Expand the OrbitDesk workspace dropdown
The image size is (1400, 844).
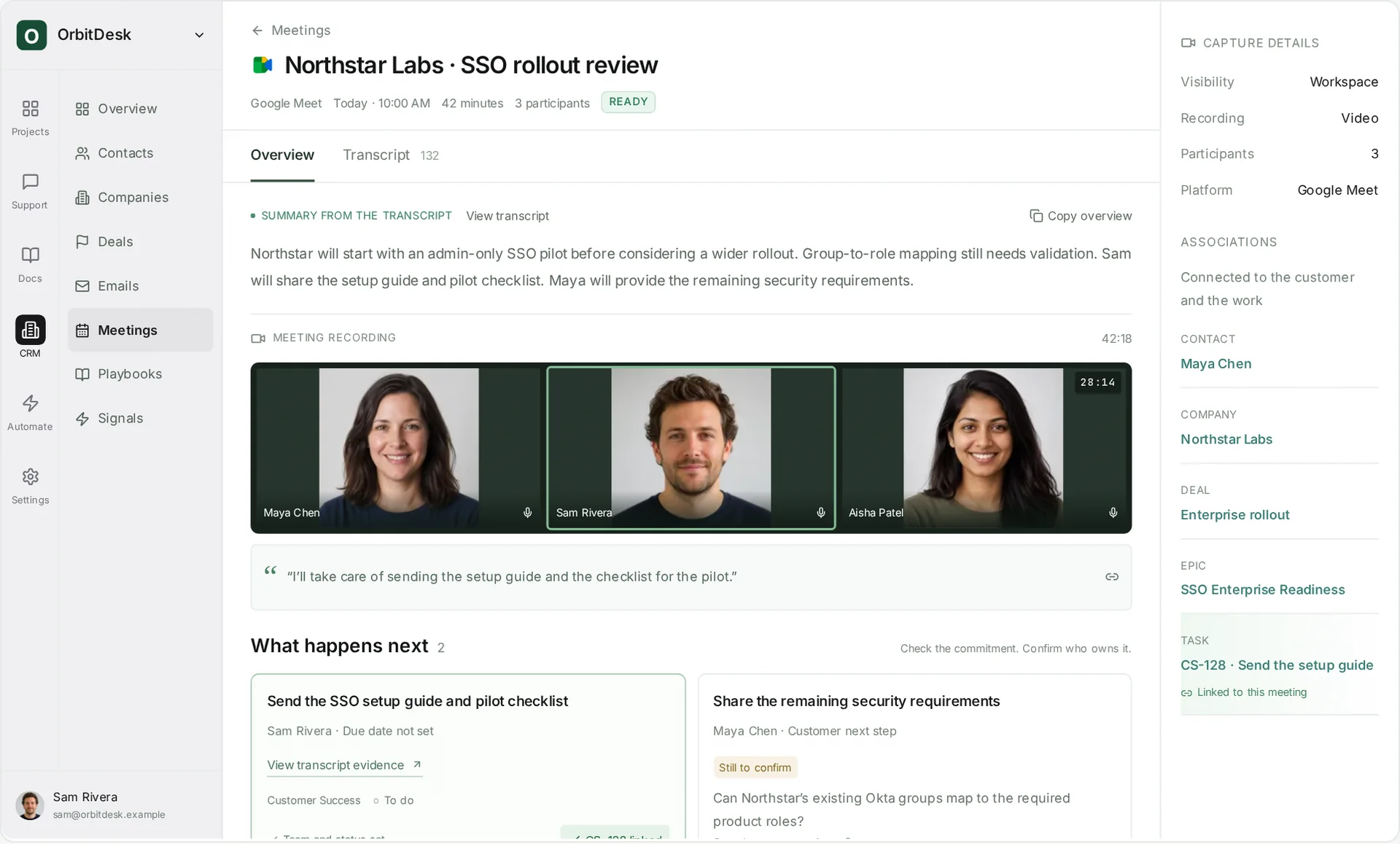click(199, 35)
